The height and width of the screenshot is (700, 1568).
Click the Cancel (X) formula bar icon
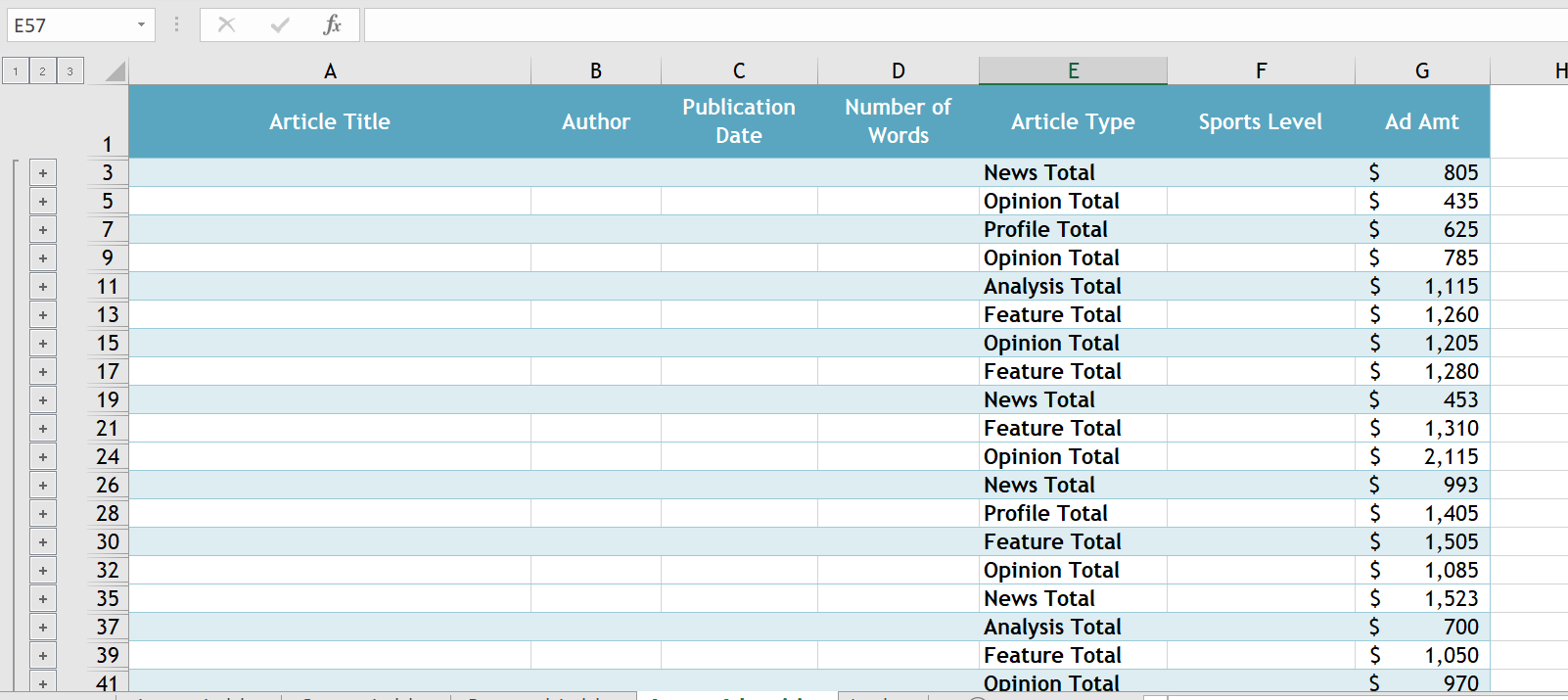226,24
